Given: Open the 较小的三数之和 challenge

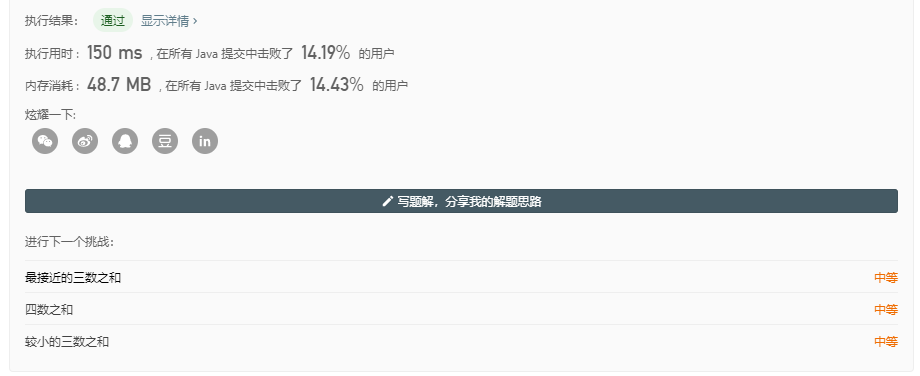Looking at the screenshot, I should [67, 341].
